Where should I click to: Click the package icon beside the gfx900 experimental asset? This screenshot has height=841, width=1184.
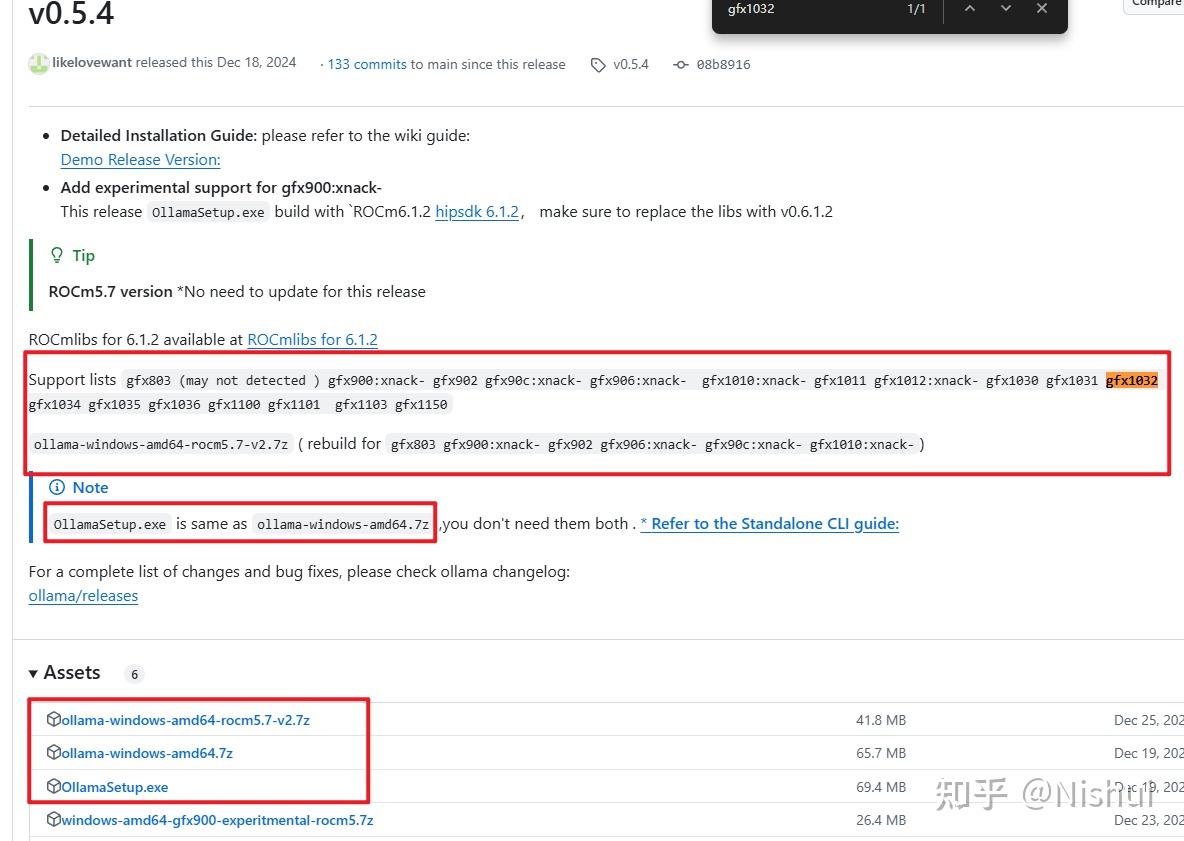pyautogui.click(x=52, y=820)
